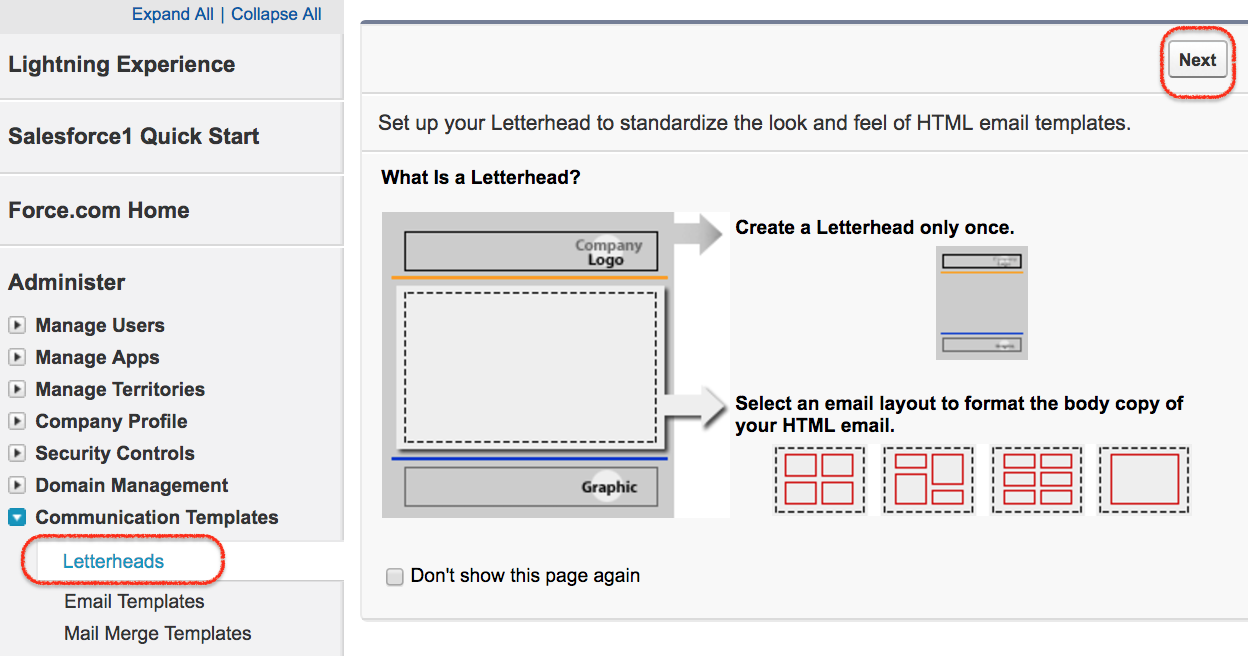The width and height of the screenshot is (1248, 656).
Task: Expand the Manage Users section
Action: (17, 325)
